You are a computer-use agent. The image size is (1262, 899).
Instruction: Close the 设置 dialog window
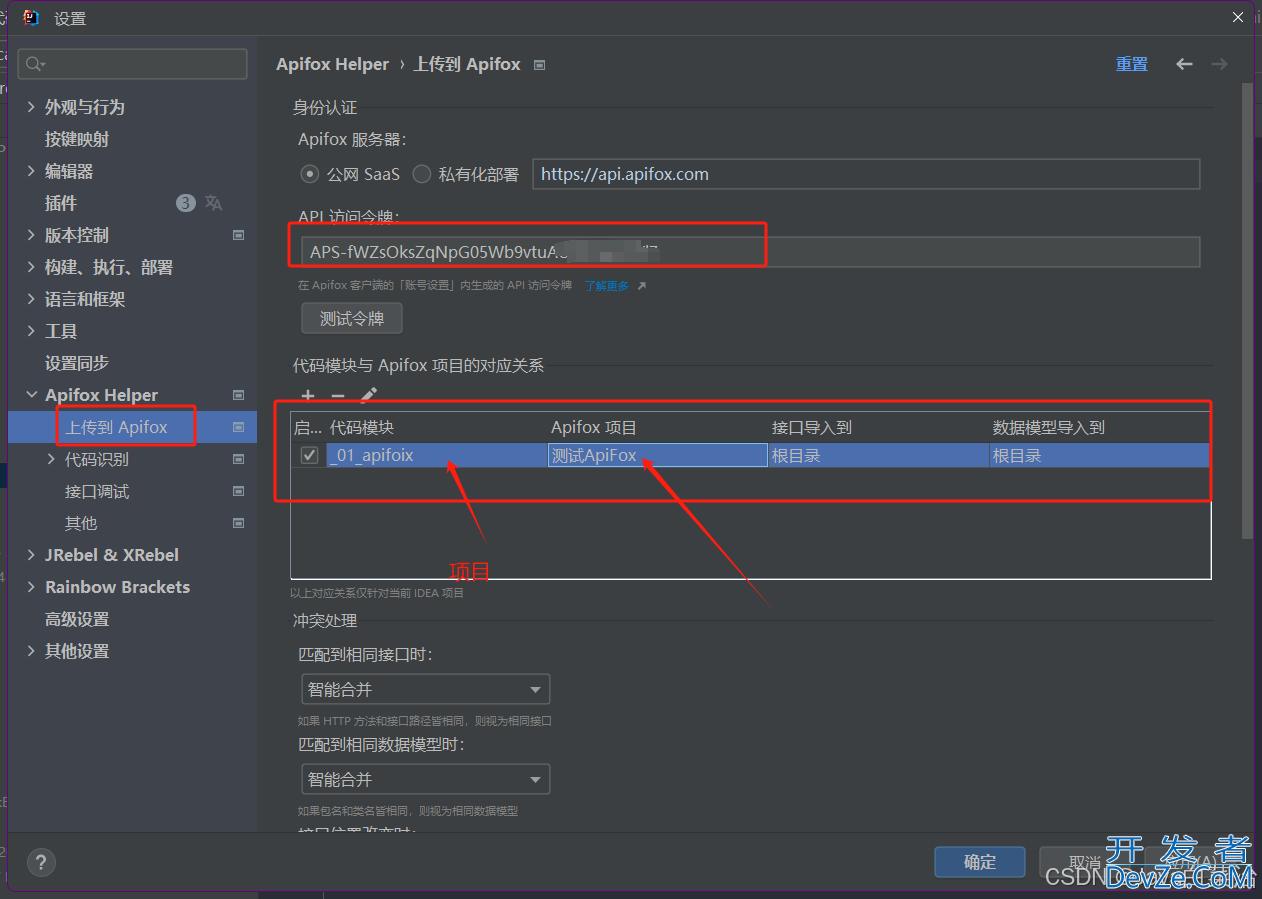(1238, 17)
